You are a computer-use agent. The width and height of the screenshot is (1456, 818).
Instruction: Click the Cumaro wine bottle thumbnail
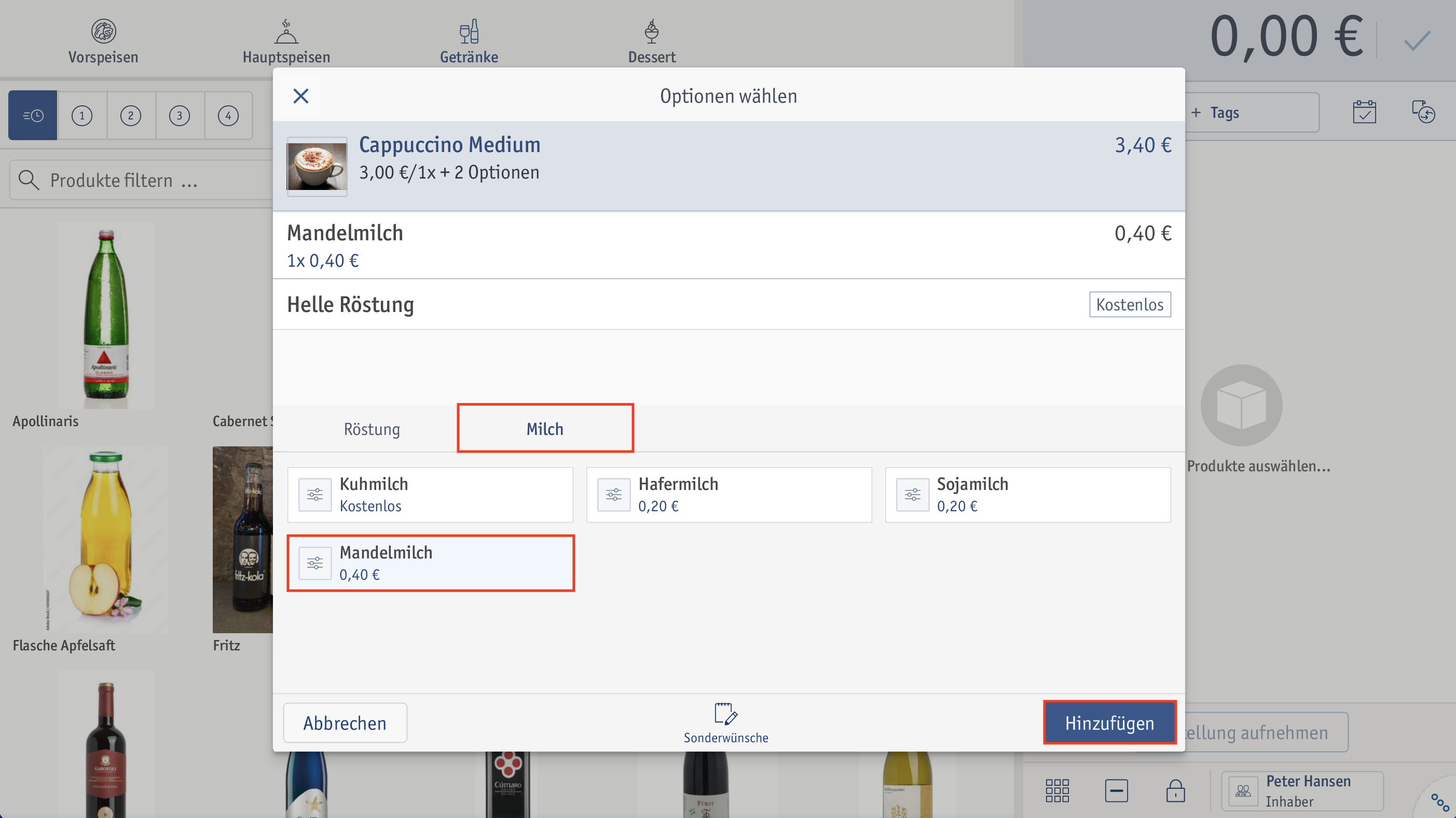click(507, 785)
